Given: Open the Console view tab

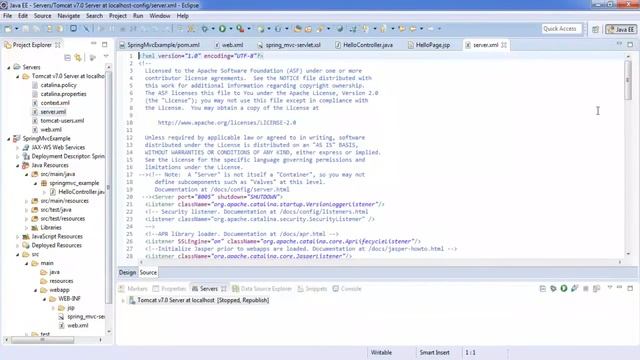Looking at the screenshot, I should pos(347,289).
